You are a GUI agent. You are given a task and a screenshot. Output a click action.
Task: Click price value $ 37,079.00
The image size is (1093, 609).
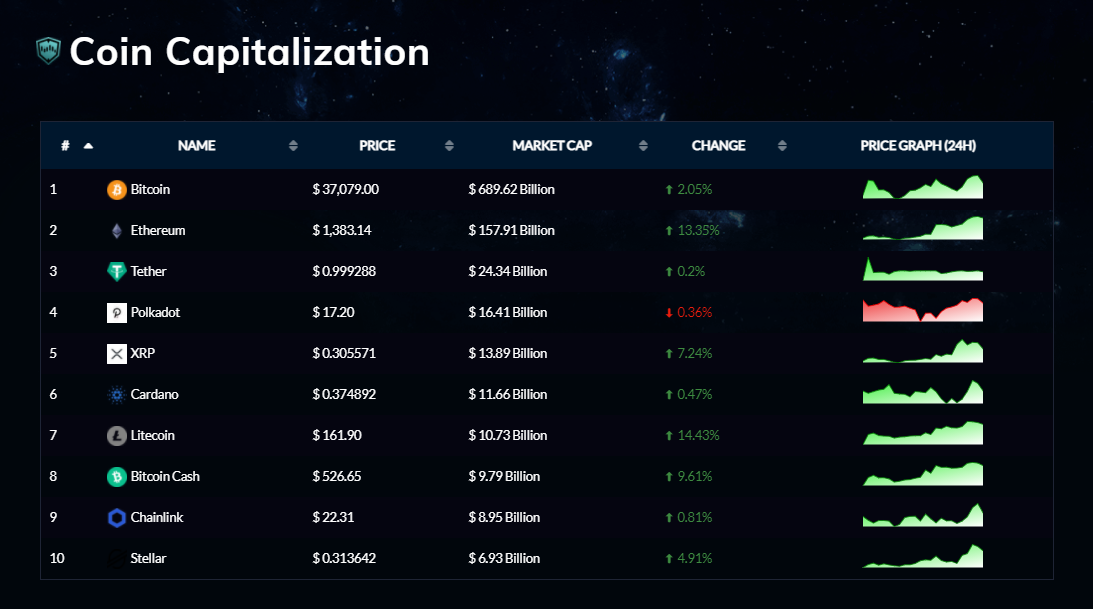(x=346, y=190)
